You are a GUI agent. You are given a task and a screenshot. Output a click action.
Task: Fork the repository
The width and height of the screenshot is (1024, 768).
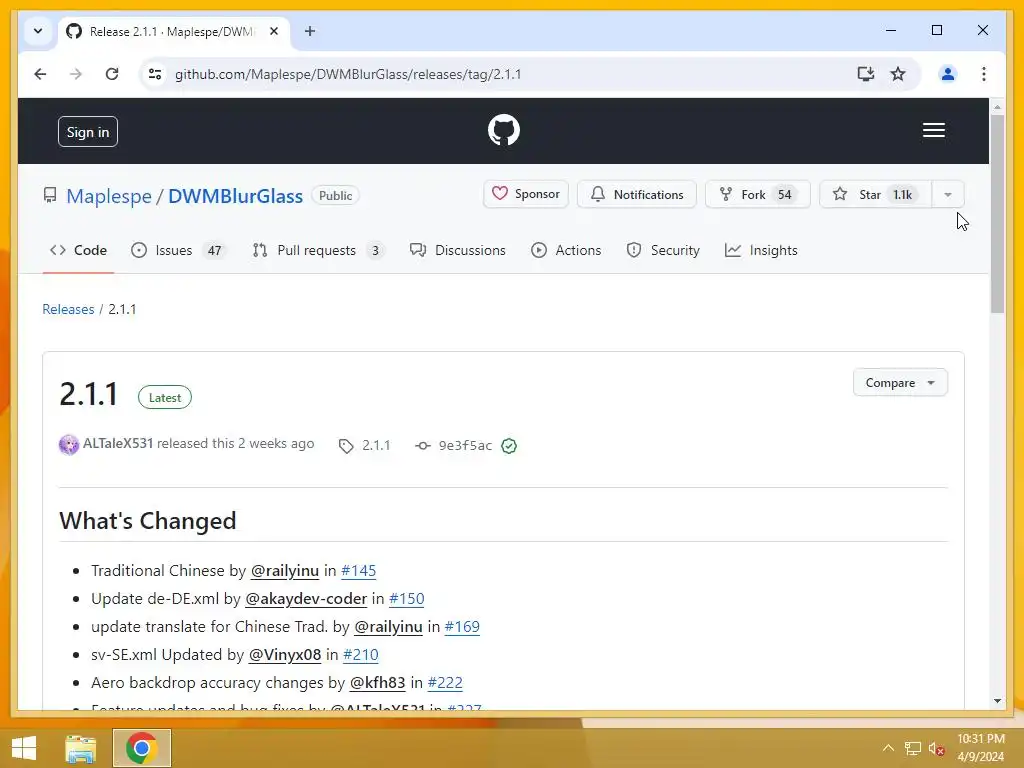click(x=758, y=194)
